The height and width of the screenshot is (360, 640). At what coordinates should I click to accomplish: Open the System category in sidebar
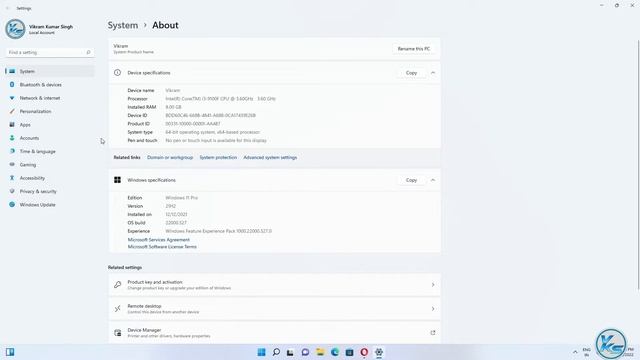[x=50, y=71]
